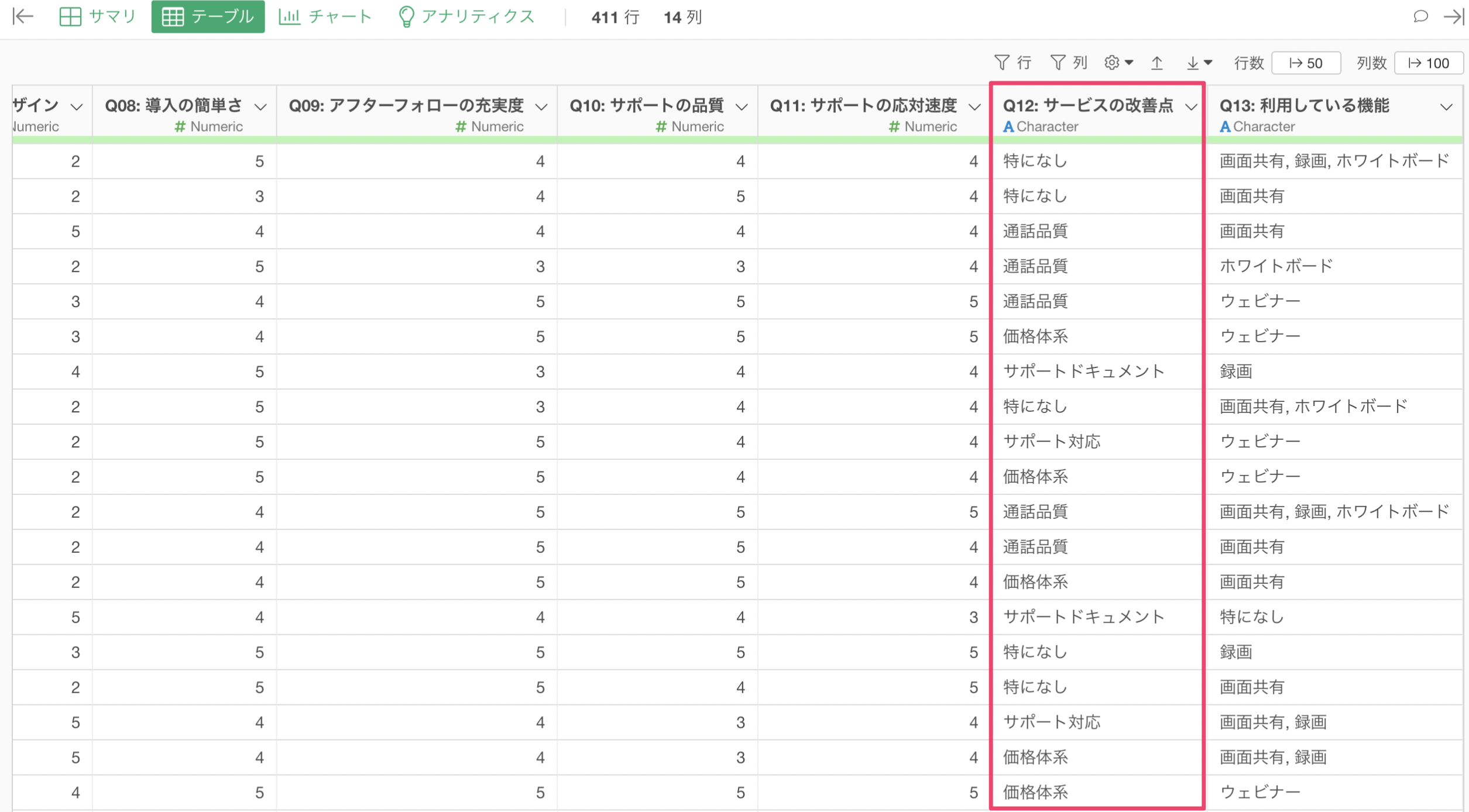
Task: Click the 列数 column count label
Action: [1372, 63]
